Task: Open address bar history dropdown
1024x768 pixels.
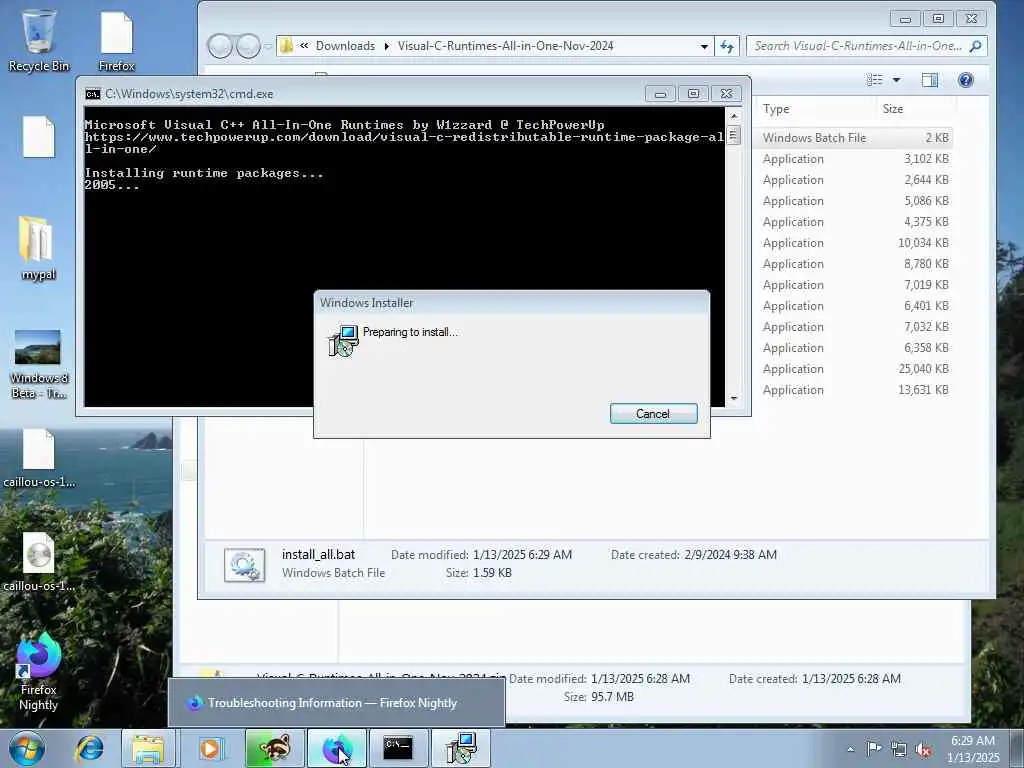Action: [x=704, y=46]
